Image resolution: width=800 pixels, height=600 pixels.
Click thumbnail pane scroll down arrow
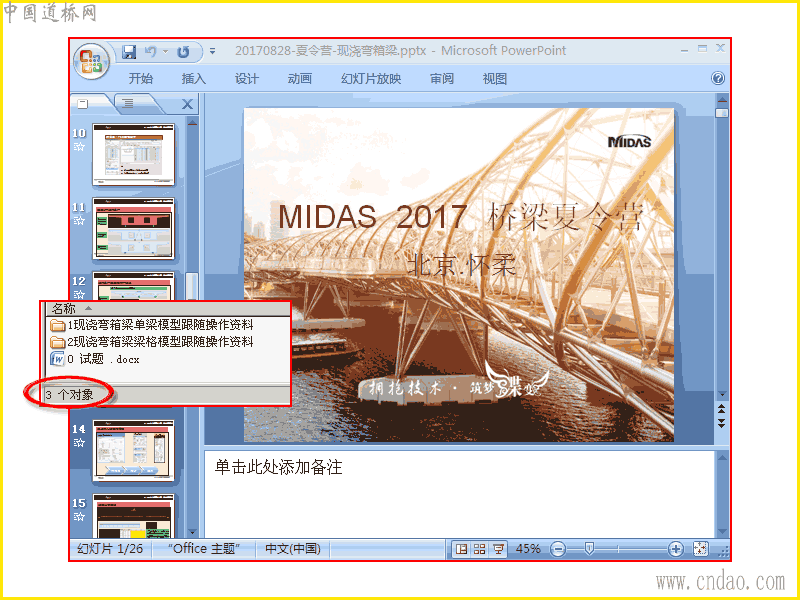[x=192, y=533]
